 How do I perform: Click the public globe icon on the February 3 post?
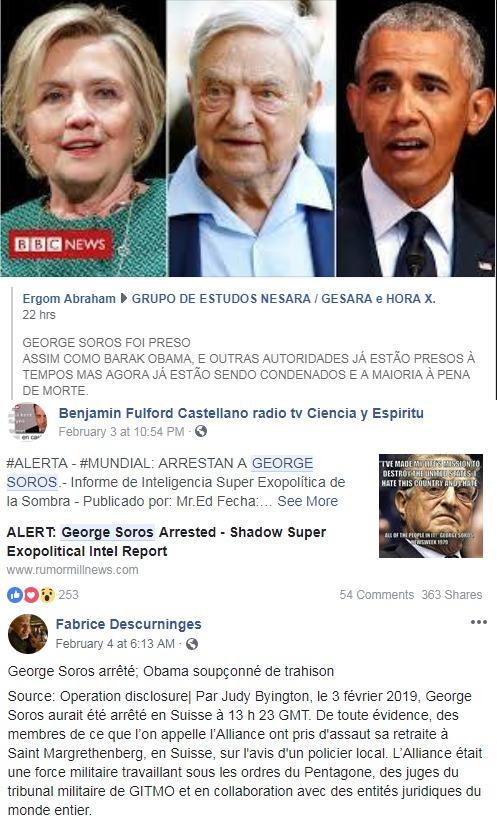pyautogui.click(x=201, y=431)
